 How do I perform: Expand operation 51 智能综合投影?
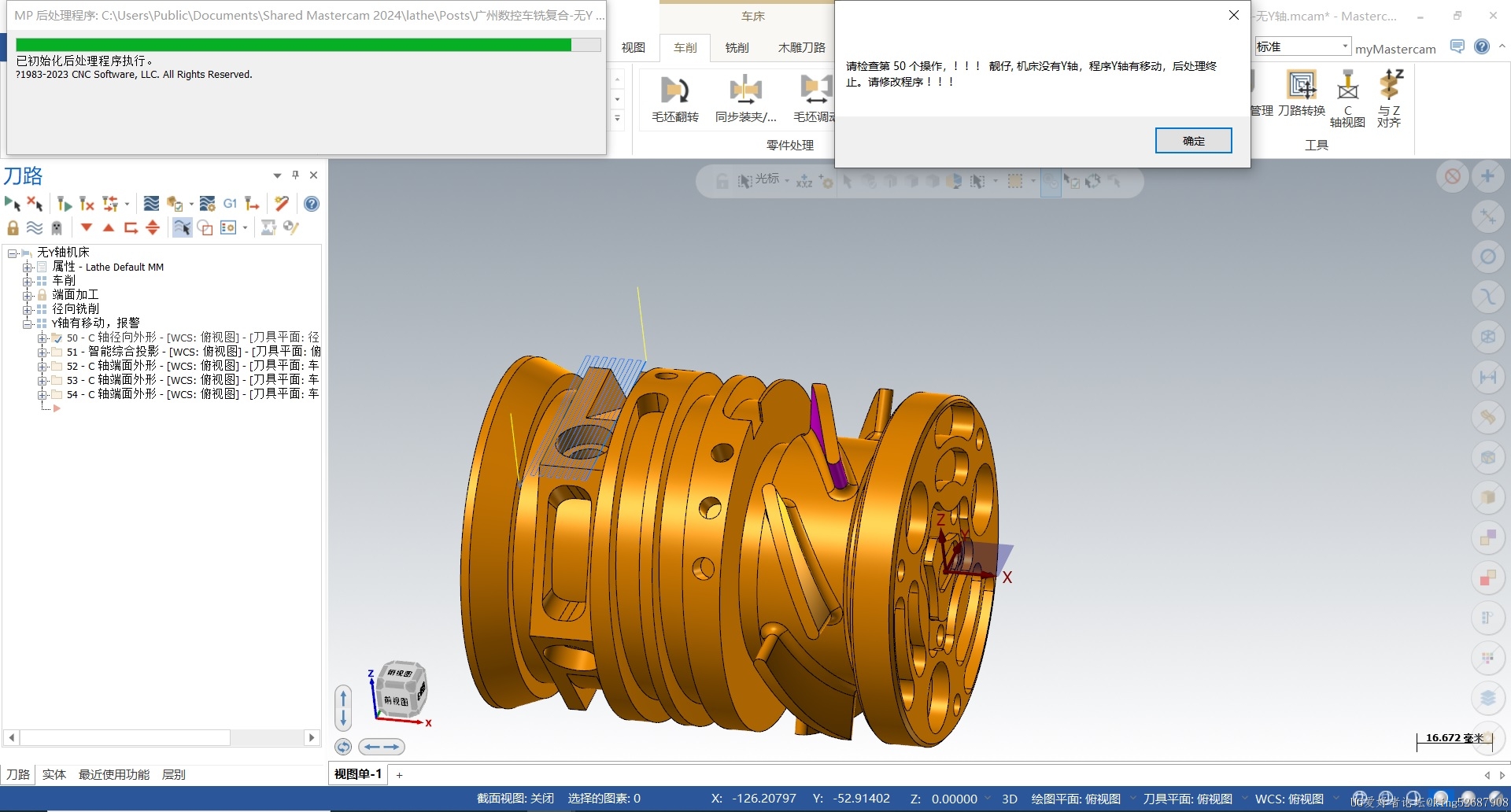(x=42, y=352)
